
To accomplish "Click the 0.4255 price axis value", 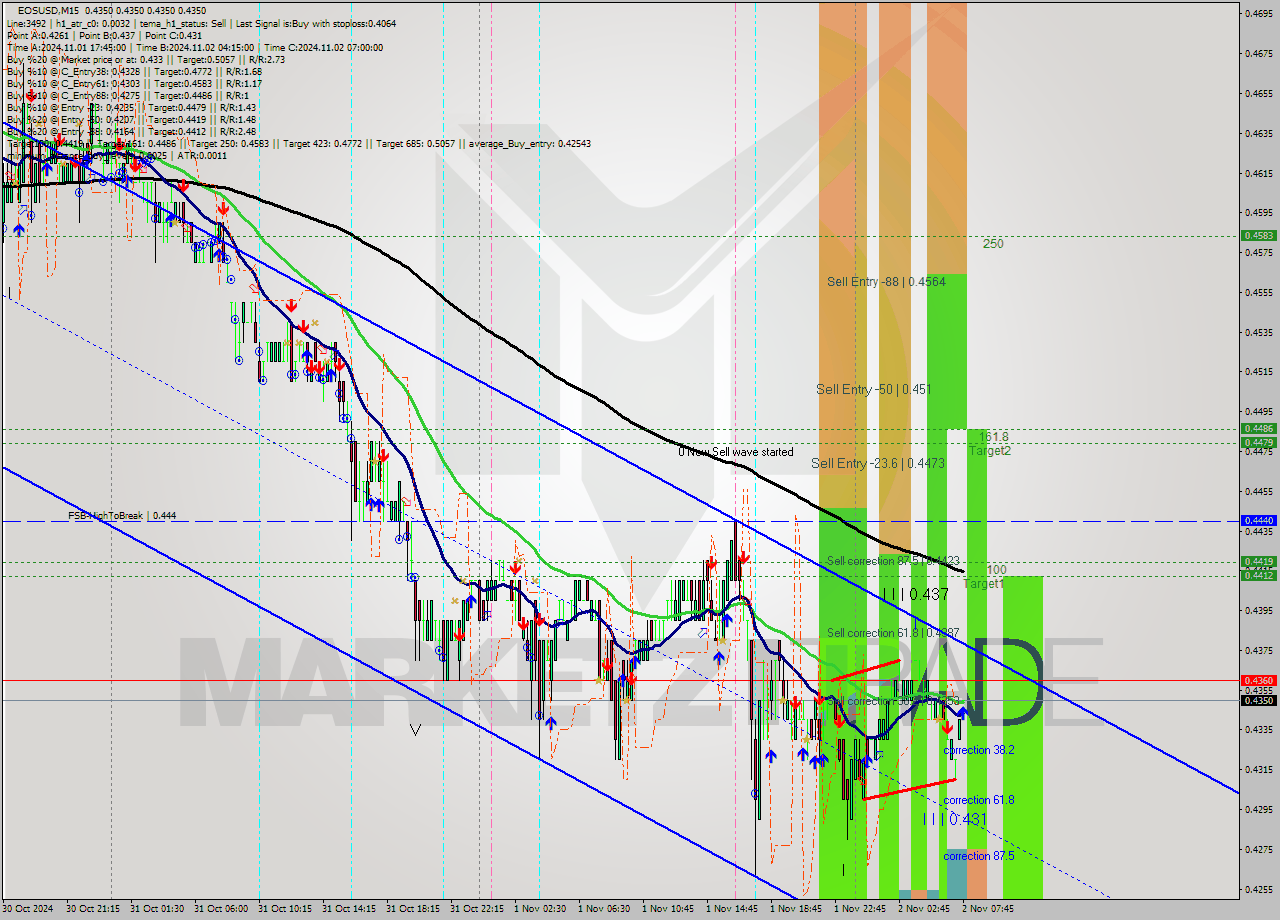I will click(x=1258, y=889).
